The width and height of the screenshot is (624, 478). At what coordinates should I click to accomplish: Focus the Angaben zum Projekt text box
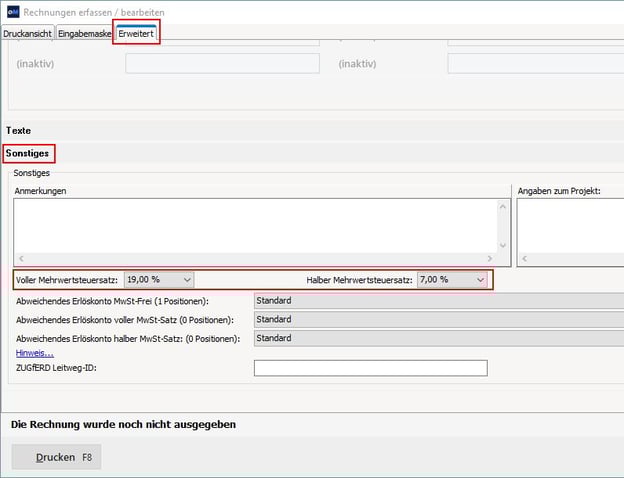570,225
